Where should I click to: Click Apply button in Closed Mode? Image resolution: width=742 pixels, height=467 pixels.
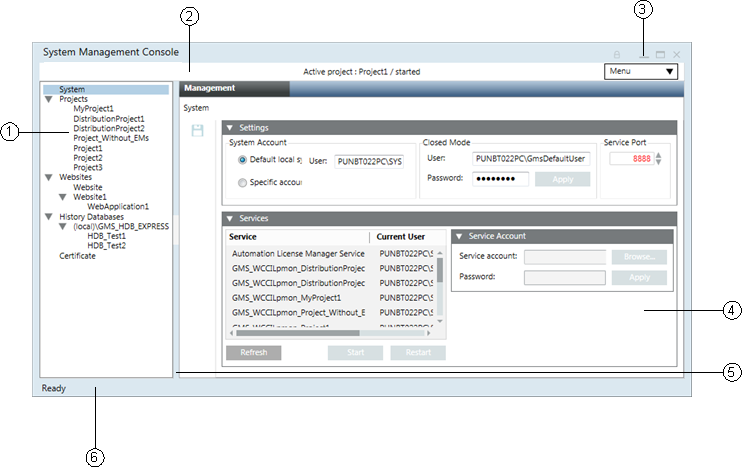pyautogui.click(x=562, y=180)
